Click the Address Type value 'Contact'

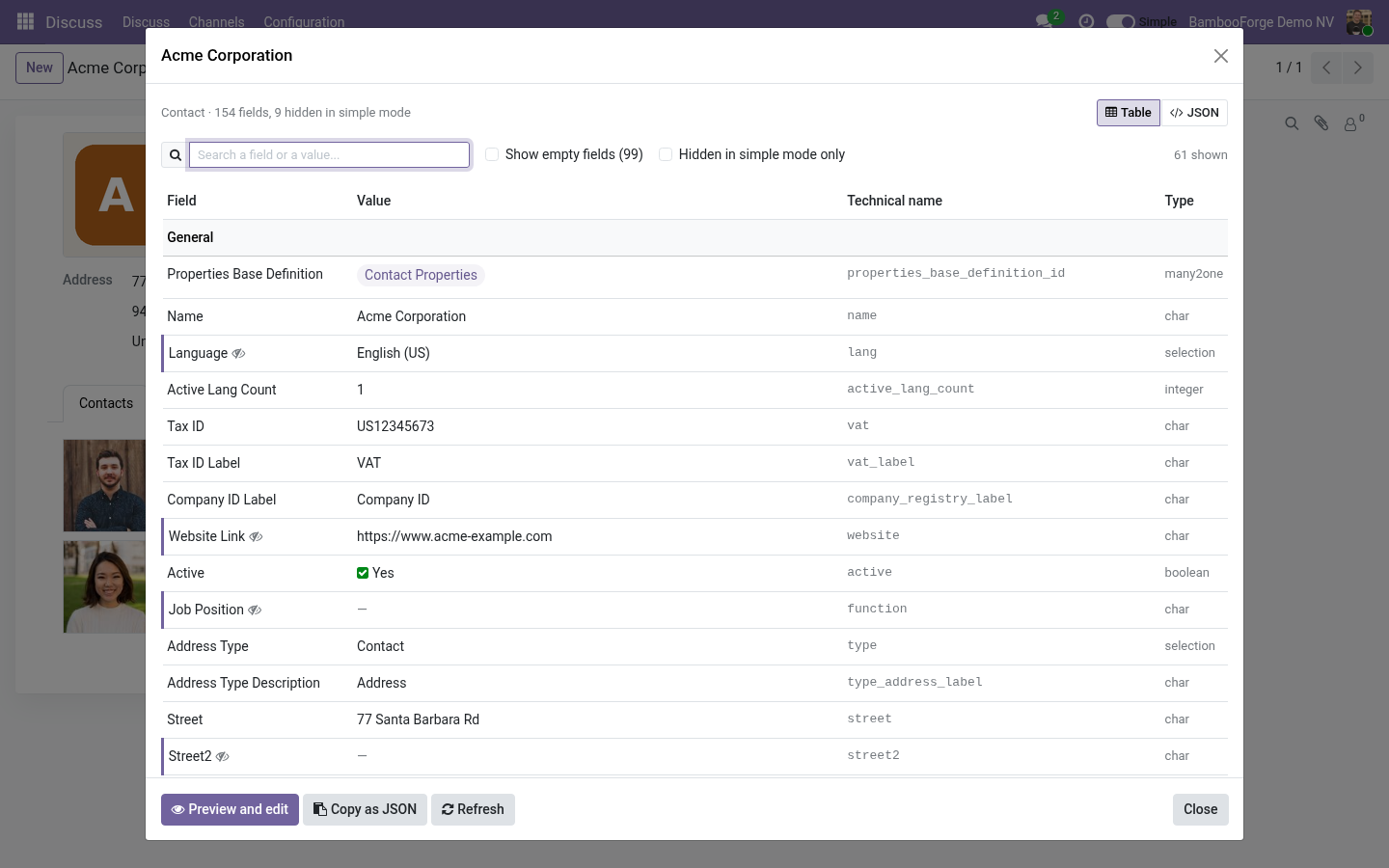380,646
